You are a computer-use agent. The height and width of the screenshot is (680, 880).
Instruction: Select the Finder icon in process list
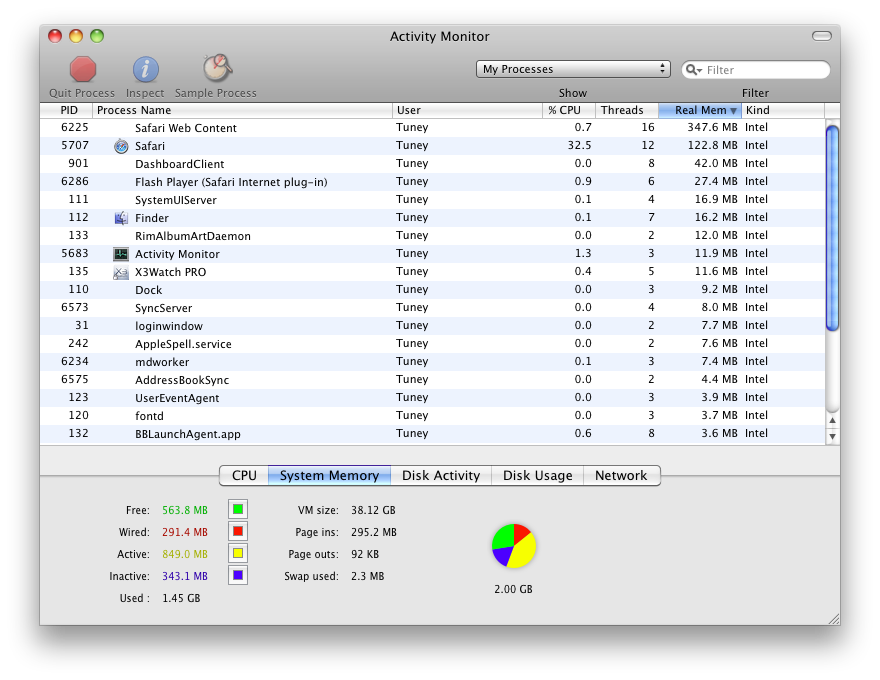pos(121,218)
